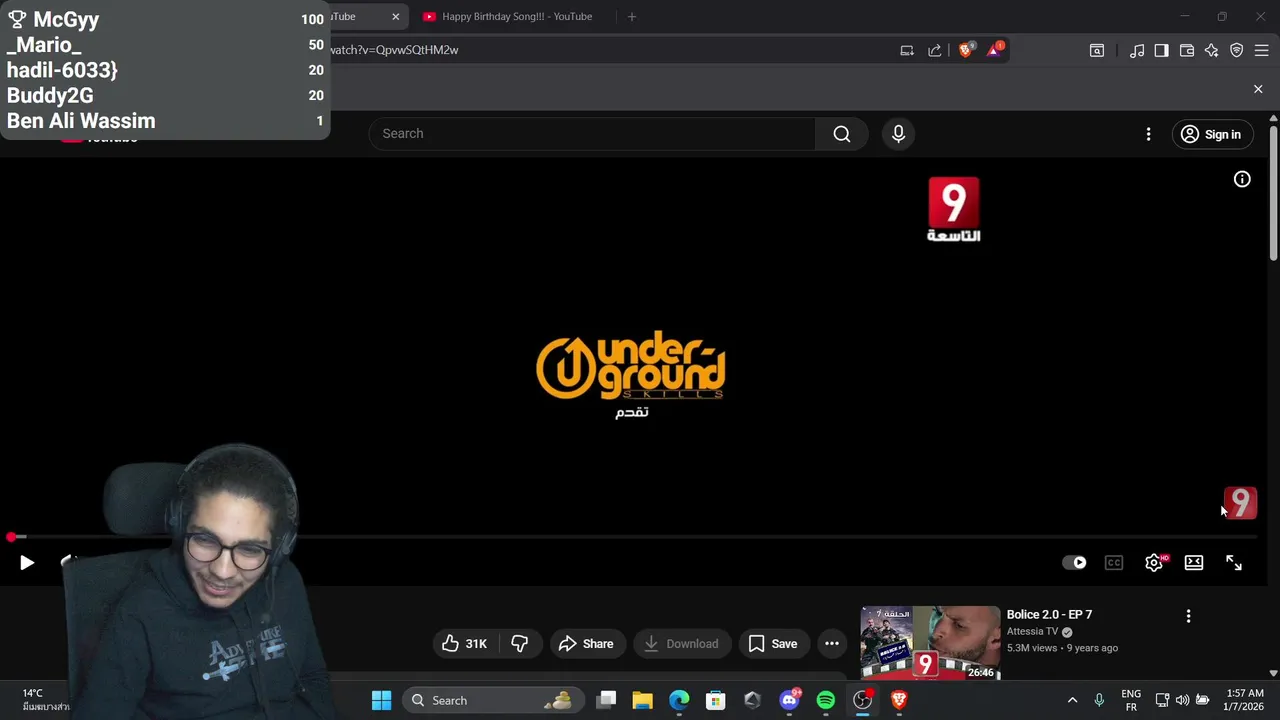Open Task View on taskbar

coord(607,700)
